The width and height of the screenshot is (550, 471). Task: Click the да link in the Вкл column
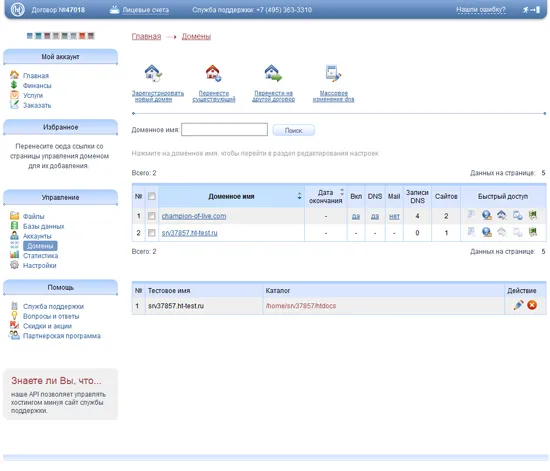pyautogui.click(x=356, y=216)
